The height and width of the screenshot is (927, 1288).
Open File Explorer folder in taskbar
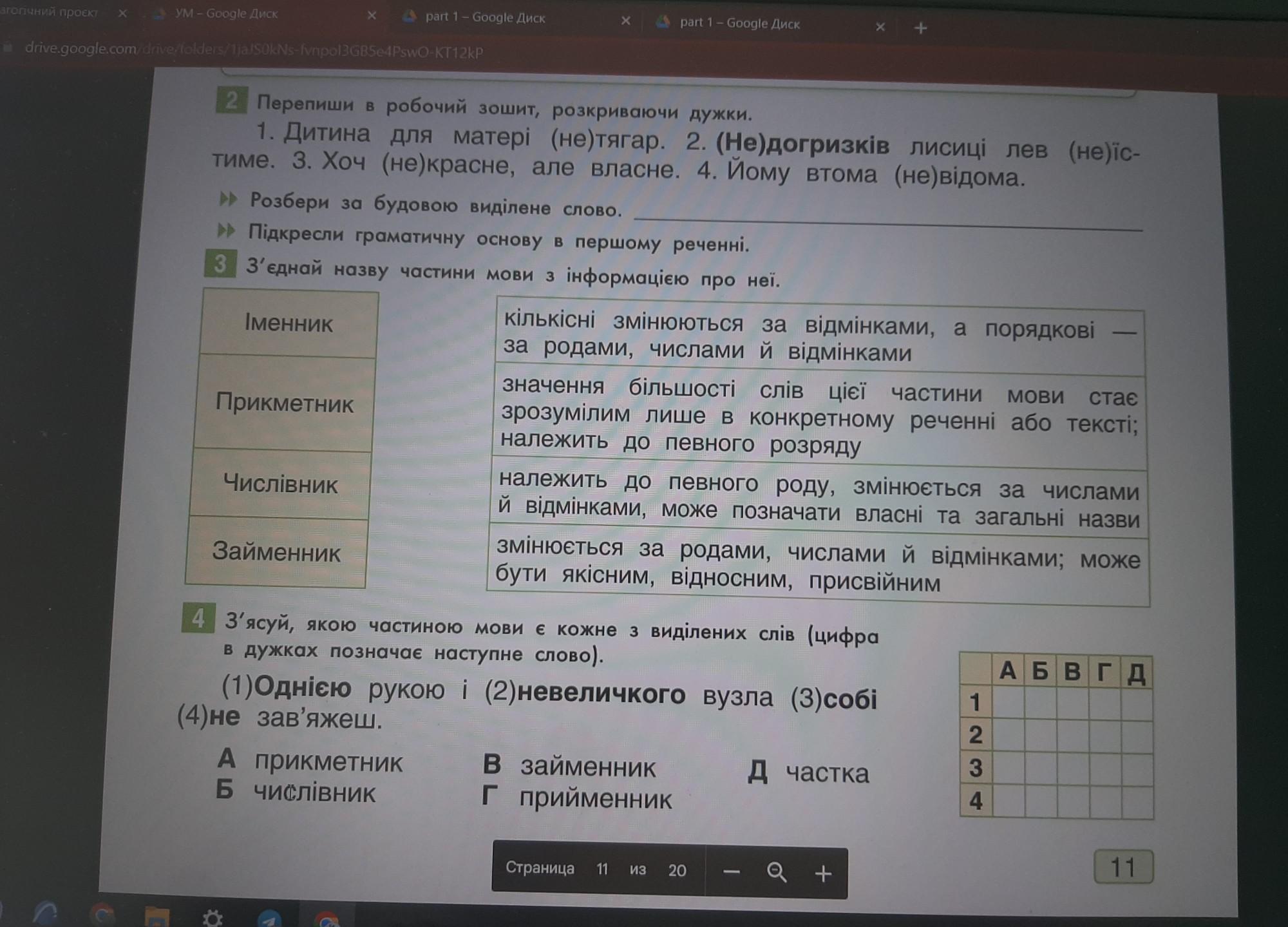(x=156, y=917)
